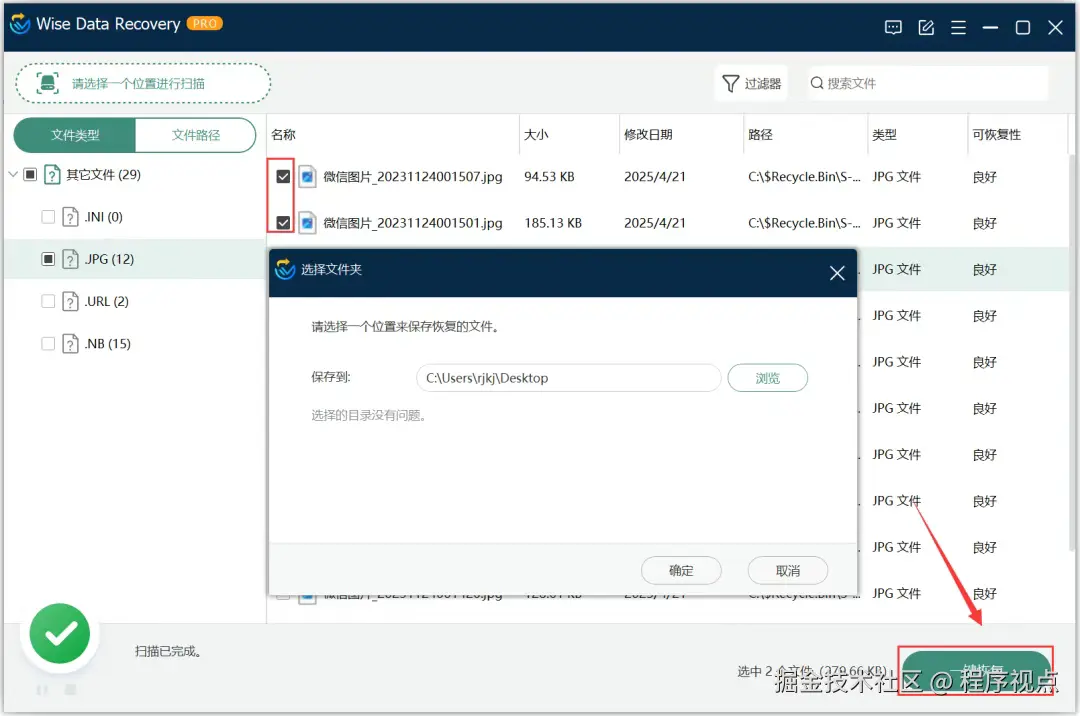Check the .INI (0) checkbox
Viewport: 1080px width, 716px height.
[48, 217]
